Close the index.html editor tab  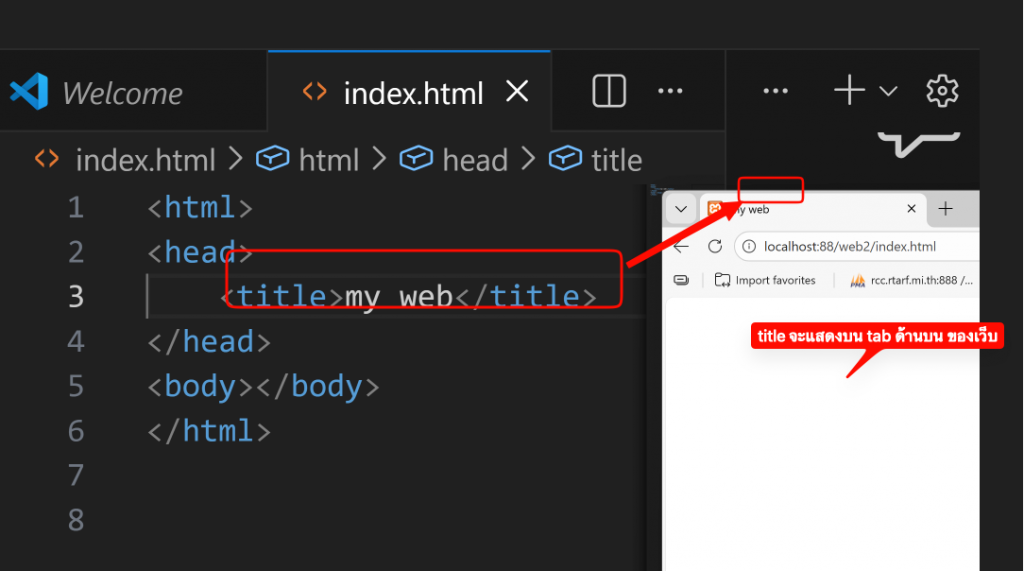point(517,92)
